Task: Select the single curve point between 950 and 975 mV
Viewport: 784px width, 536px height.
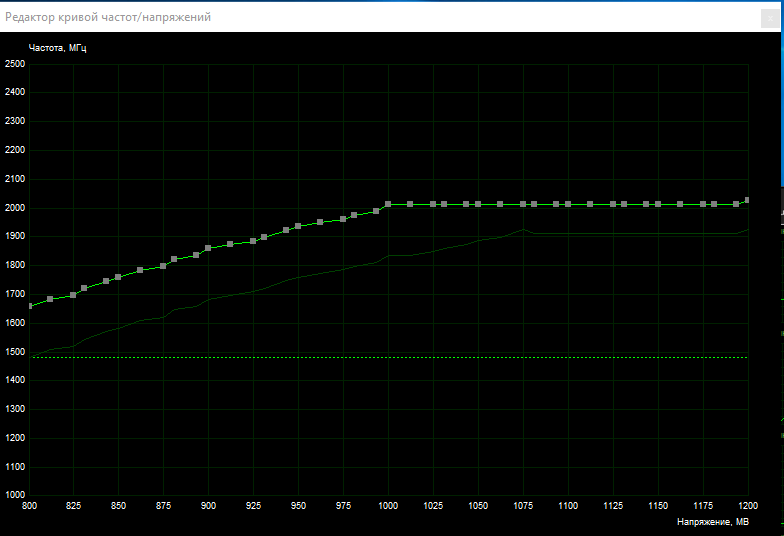Action: tap(320, 222)
